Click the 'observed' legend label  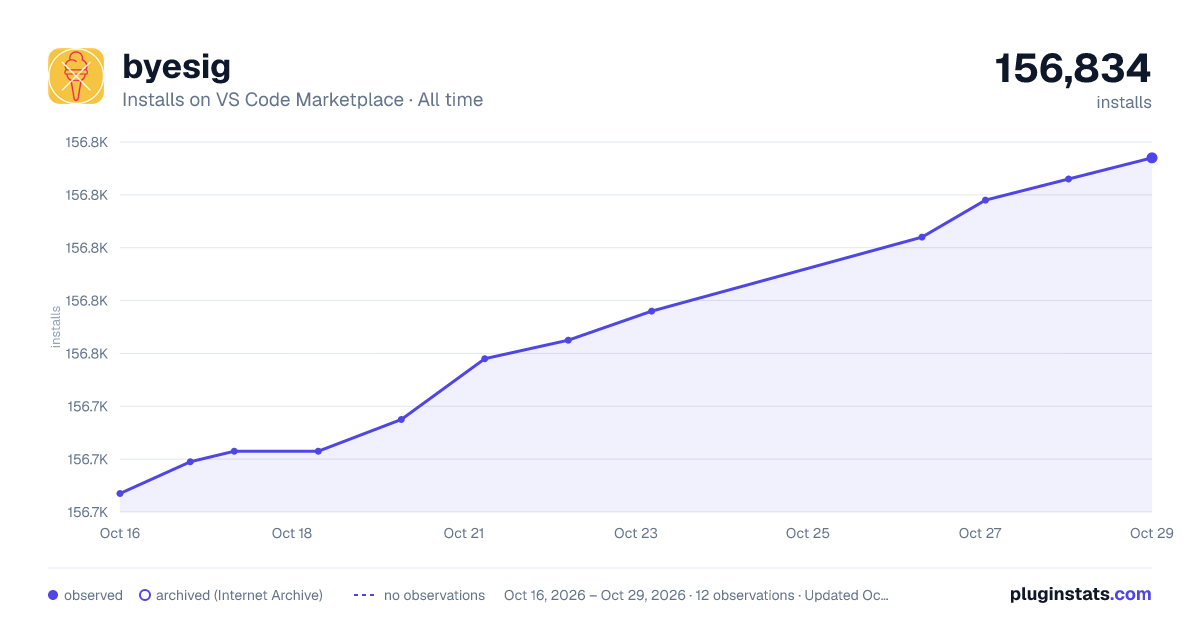tap(93, 595)
